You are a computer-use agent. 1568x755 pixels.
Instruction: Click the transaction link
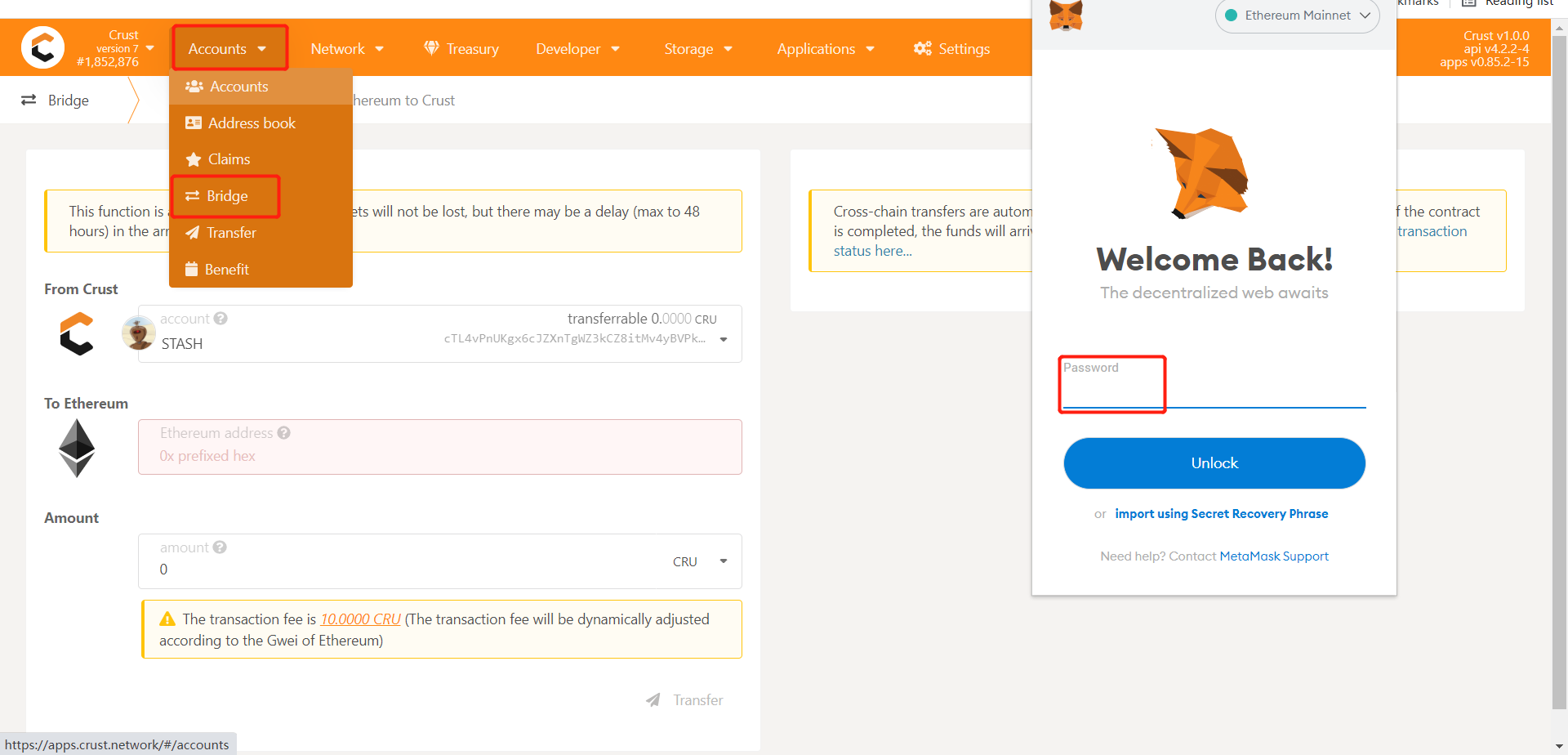[1432, 231]
